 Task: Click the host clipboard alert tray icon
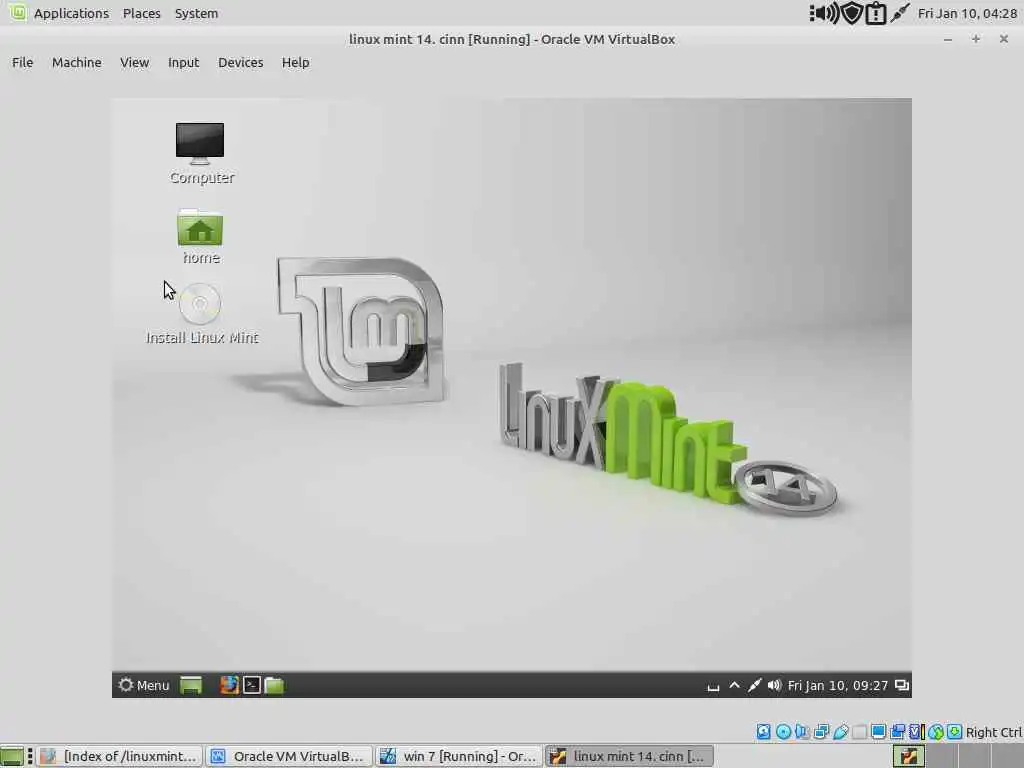(x=875, y=14)
